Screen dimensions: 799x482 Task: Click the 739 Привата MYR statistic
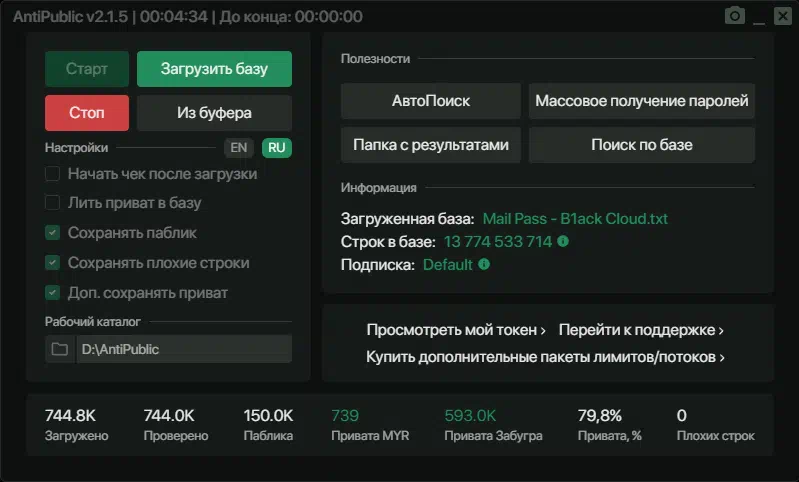[x=370, y=424]
